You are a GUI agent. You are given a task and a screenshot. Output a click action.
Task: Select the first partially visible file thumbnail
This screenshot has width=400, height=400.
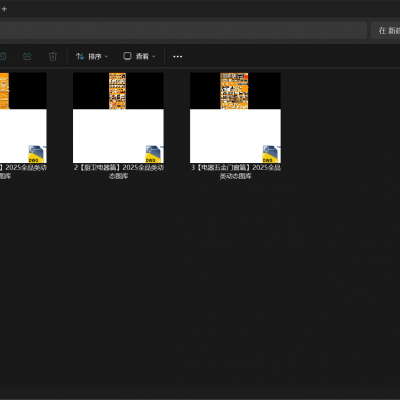click(23, 118)
